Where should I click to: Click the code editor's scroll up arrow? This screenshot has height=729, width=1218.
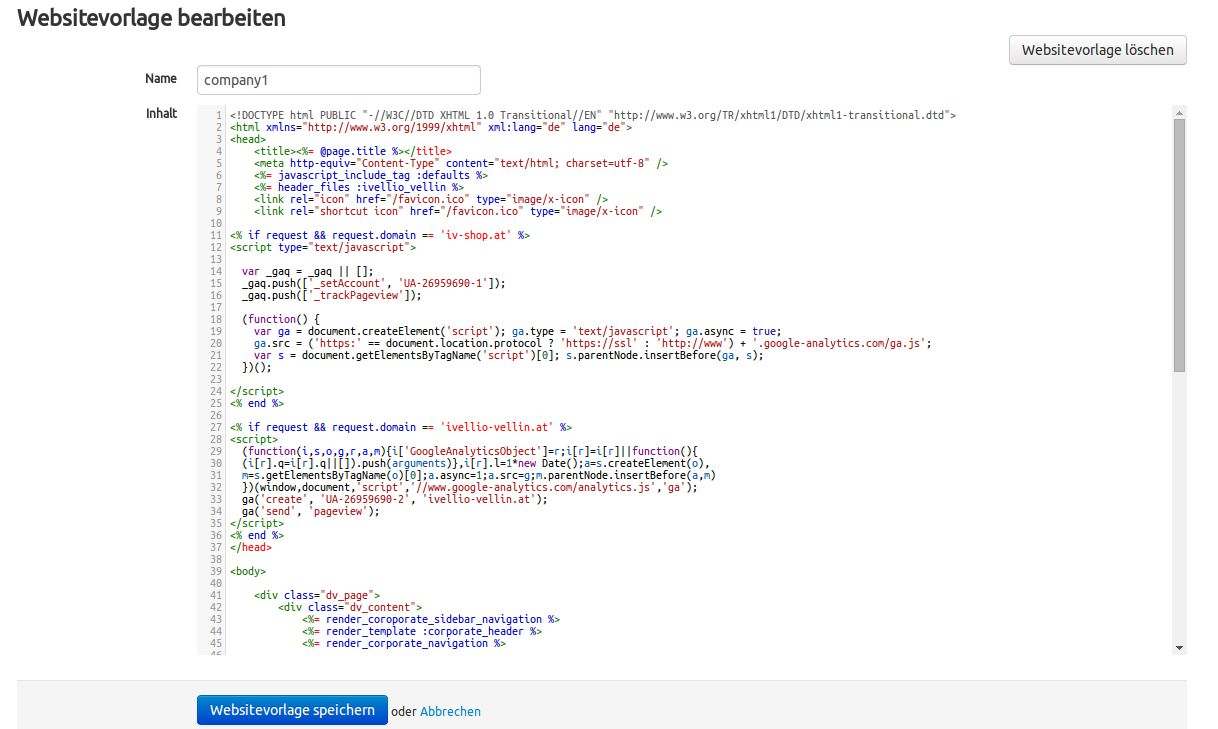click(x=1179, y=111)
